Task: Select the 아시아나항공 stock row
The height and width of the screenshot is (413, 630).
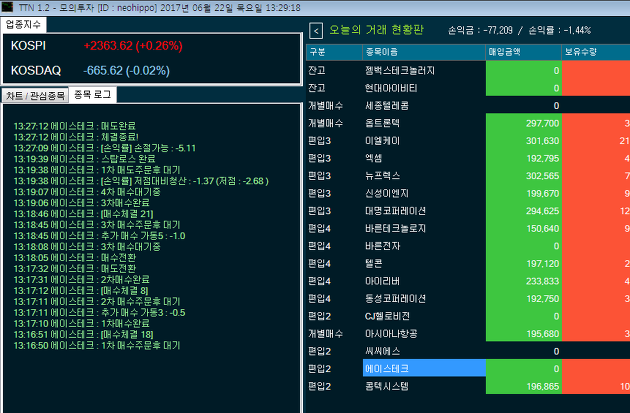Action: [x=468, y=333]
